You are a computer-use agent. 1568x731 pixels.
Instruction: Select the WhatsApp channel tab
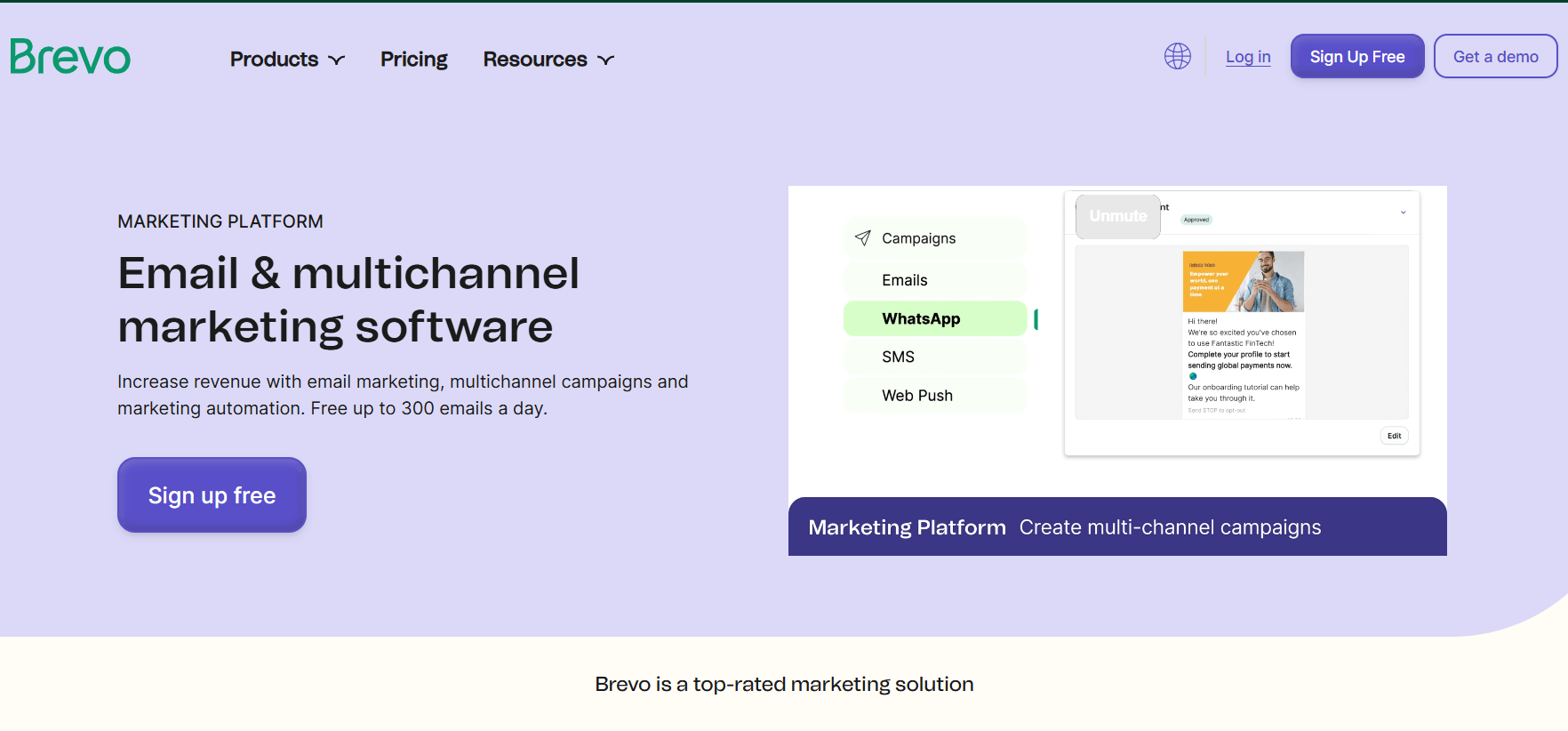[935, 318]
